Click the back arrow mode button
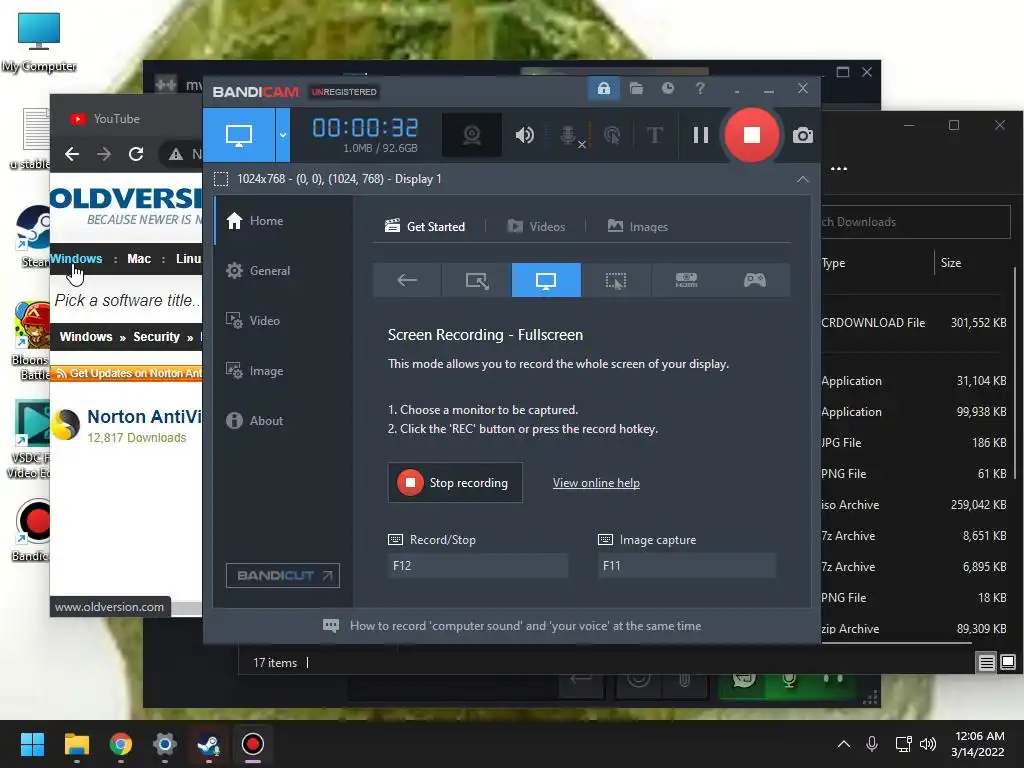Viewport: 1024px width, 768px height. click(x=408, y=280)
